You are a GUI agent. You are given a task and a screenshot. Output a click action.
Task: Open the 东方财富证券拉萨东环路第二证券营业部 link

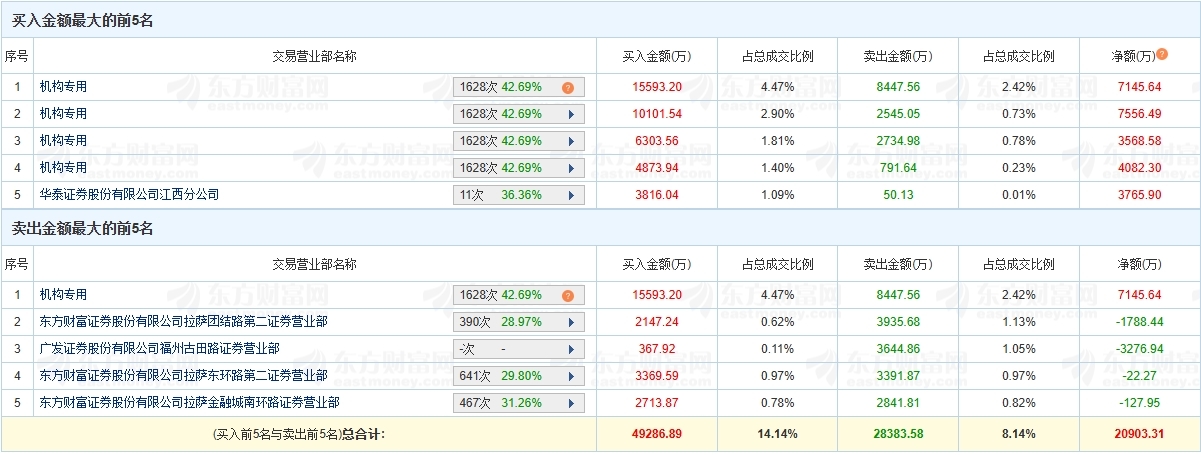[183, 375]
